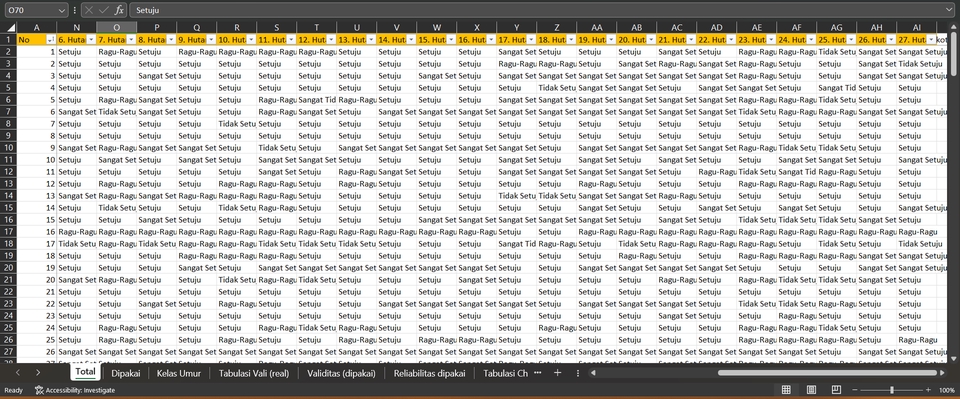Open filter dropdown for 11. Hut column
The width and height of the screenshot is (960, 399).
[291, 39]
